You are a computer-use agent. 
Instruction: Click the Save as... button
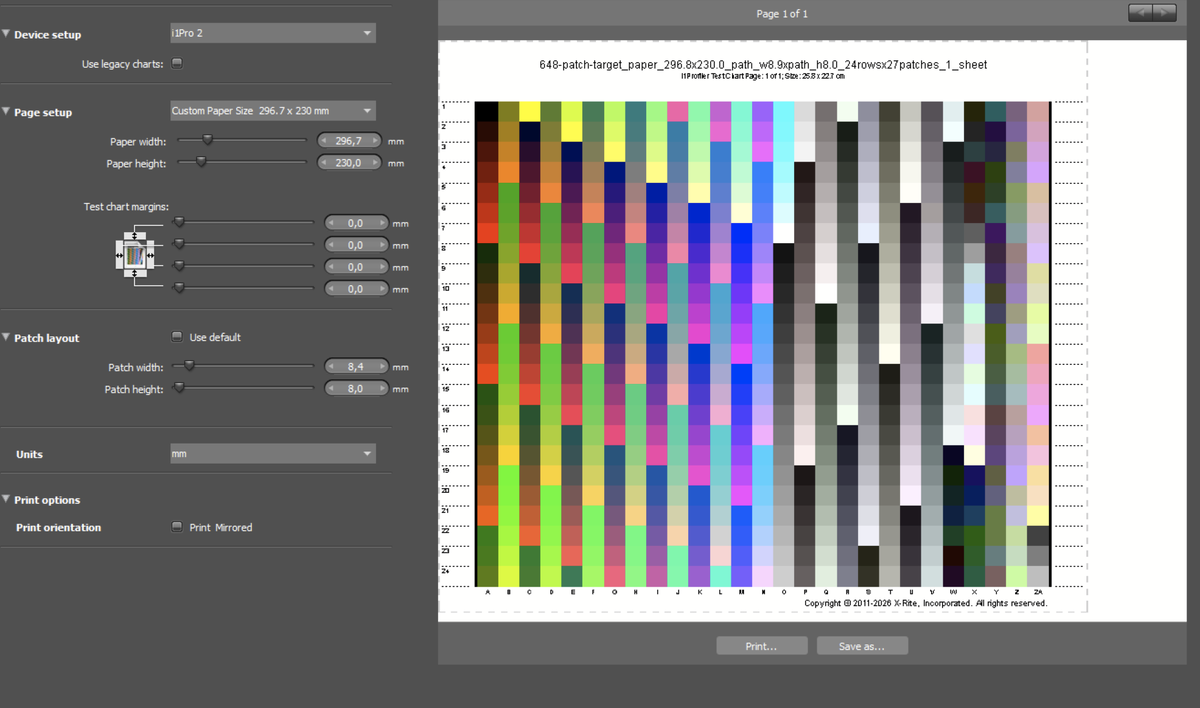tap(862, 646)
